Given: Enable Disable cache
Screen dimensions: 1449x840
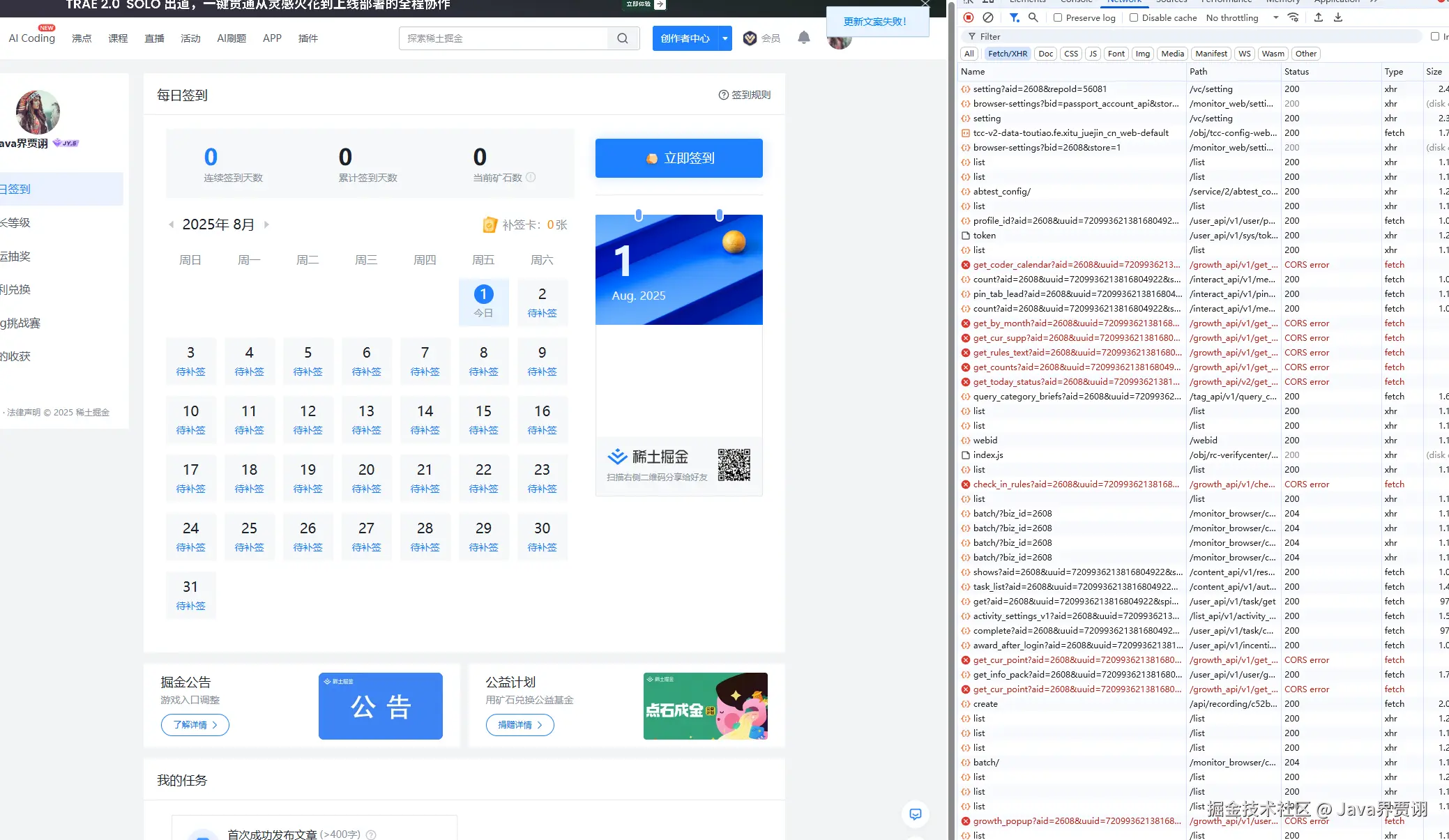Looking at the screenshot, I should coord(1135,17).
